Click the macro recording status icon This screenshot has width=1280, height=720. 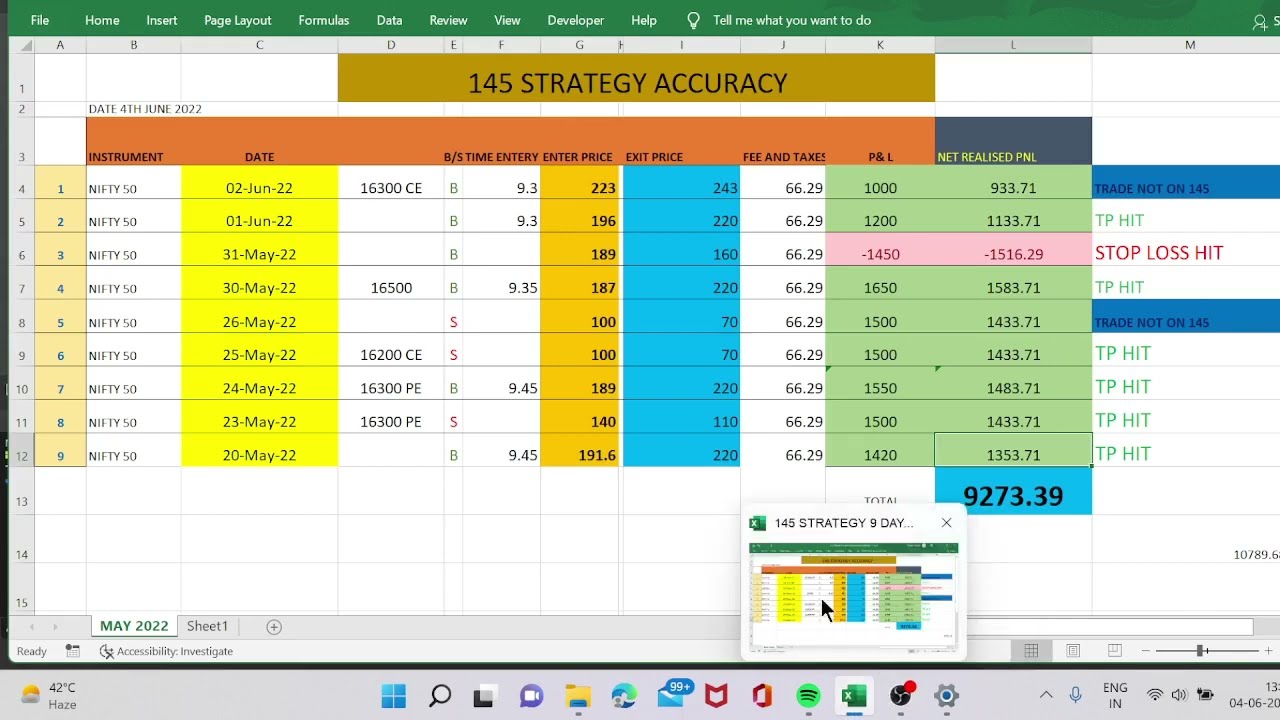[x=73, y=651]
